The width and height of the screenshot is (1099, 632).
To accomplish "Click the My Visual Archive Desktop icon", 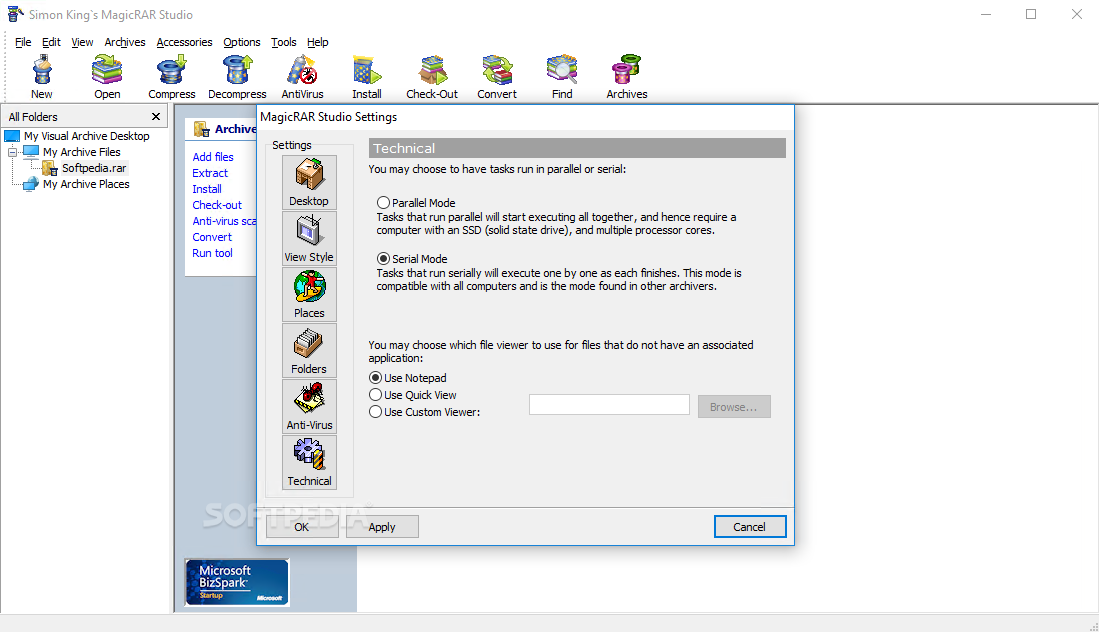I will pos(12,136).
